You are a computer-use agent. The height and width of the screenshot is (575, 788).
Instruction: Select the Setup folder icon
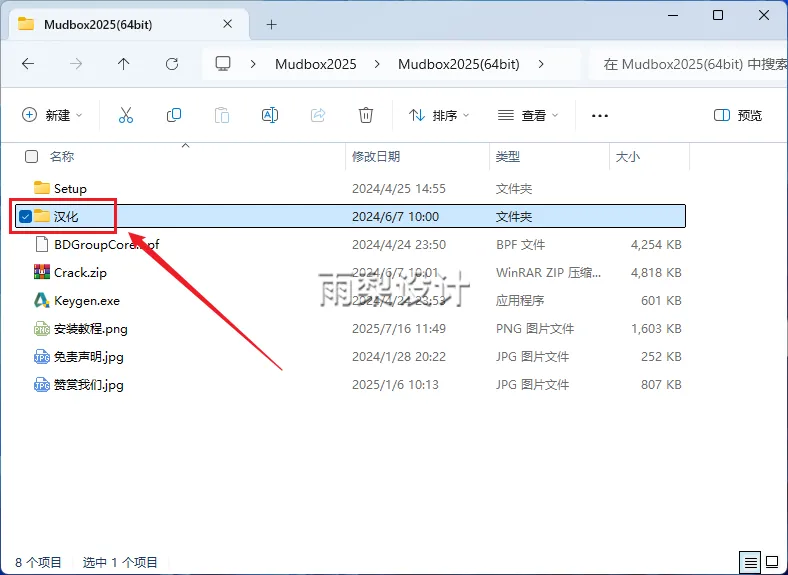[x=42, y=188]
